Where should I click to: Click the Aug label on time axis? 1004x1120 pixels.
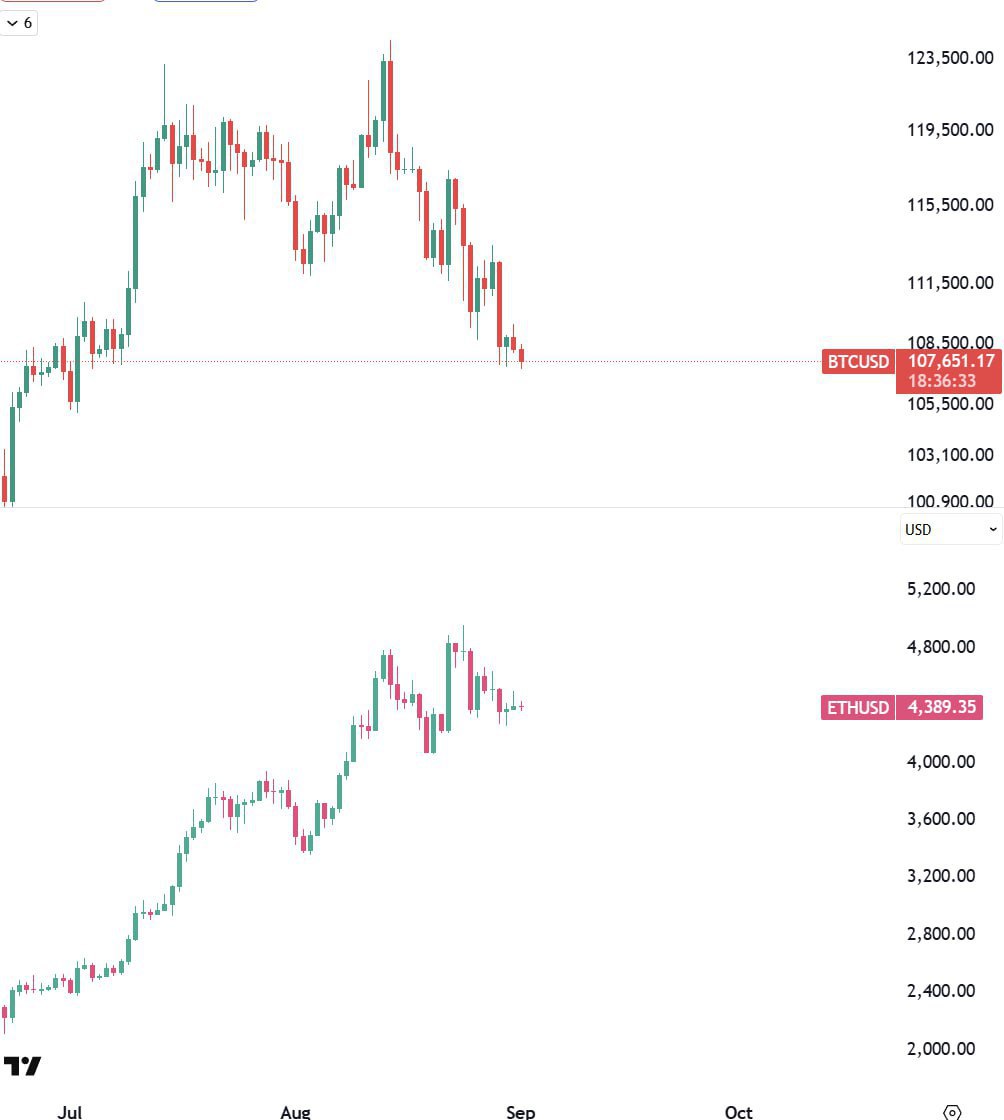click(295, 1112)
